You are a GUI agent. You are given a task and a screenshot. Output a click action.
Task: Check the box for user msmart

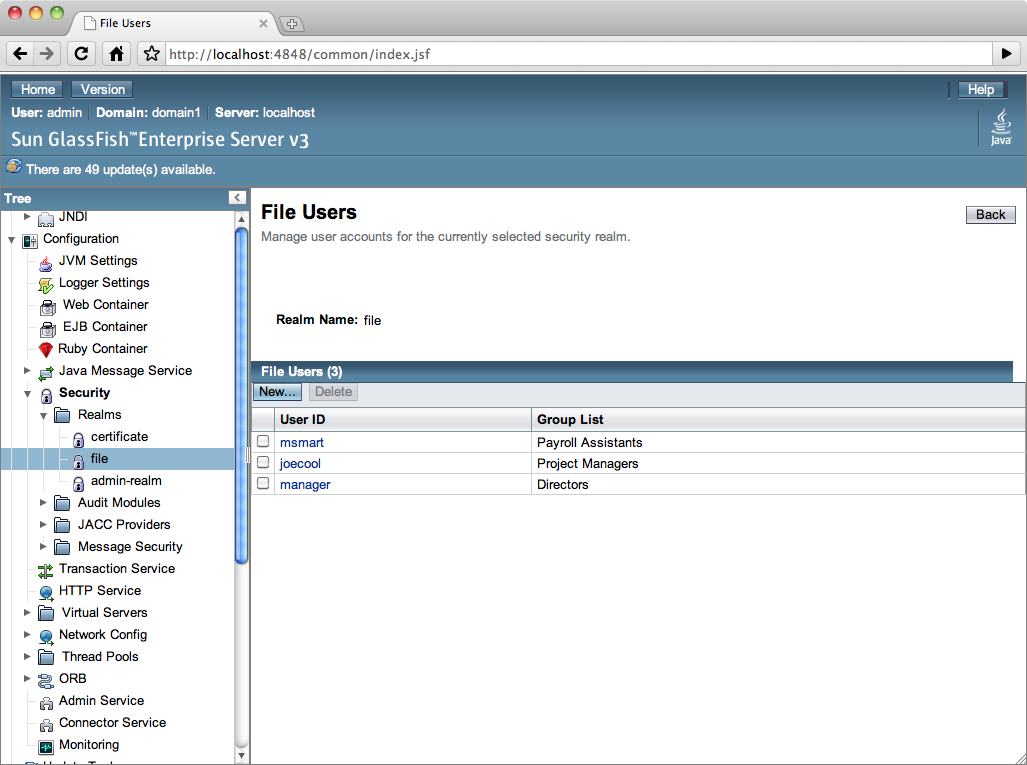(263, 441)
